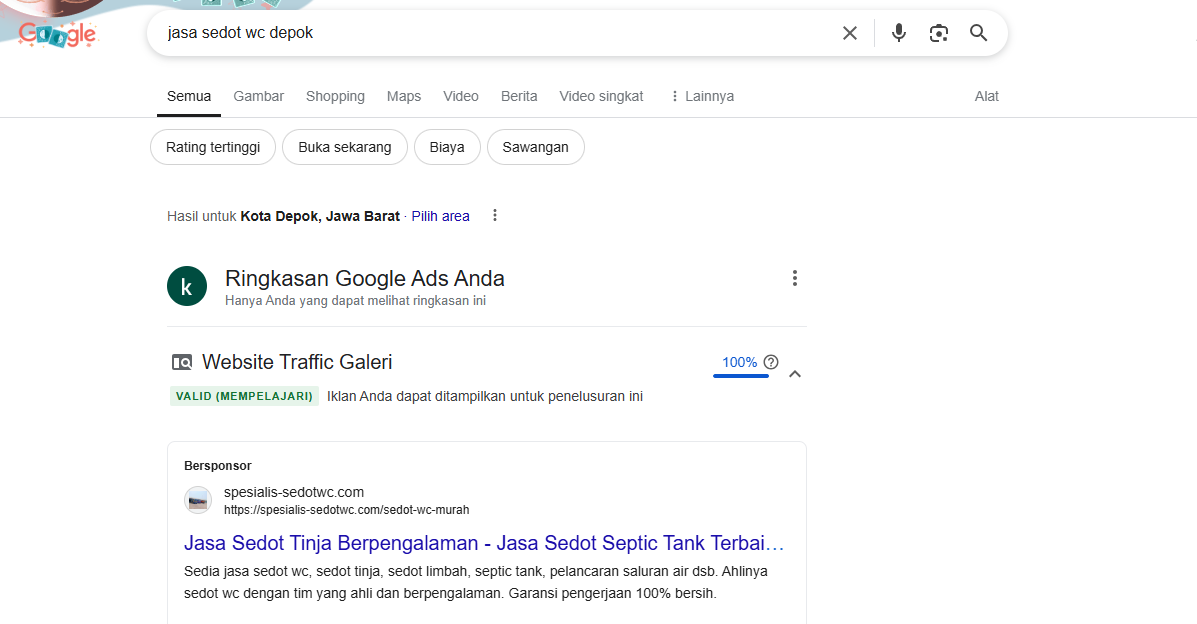Toggle the Rating tertinggi filter chip

(212, 147)
